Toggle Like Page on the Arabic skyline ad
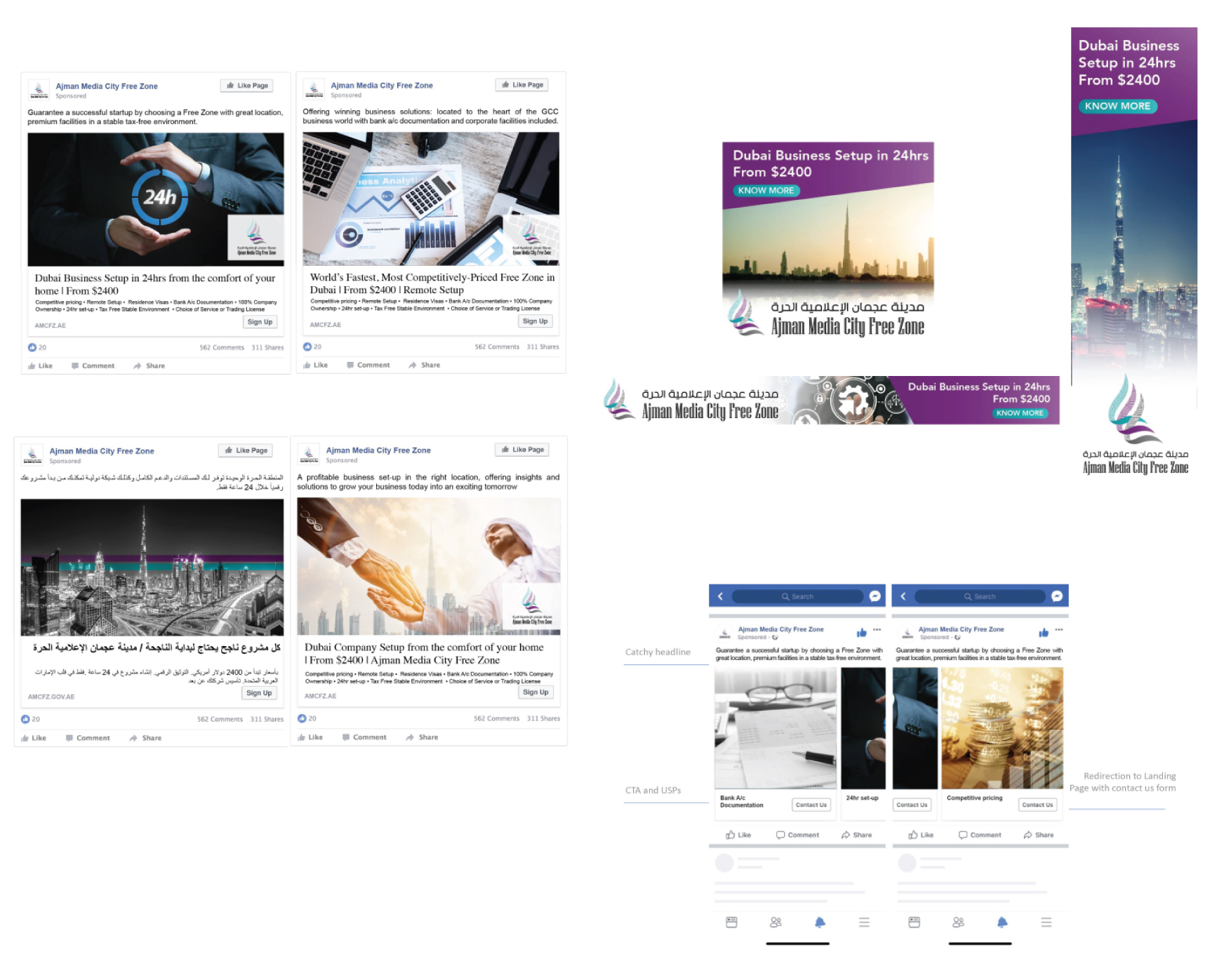The image size is (1224, 980). pyautogui.click(x=246, y=450)
